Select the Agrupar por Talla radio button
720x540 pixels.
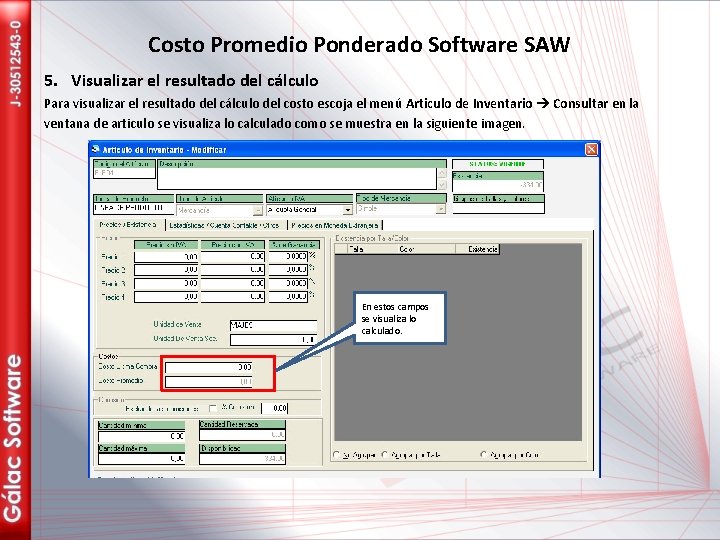click(385, 455)
